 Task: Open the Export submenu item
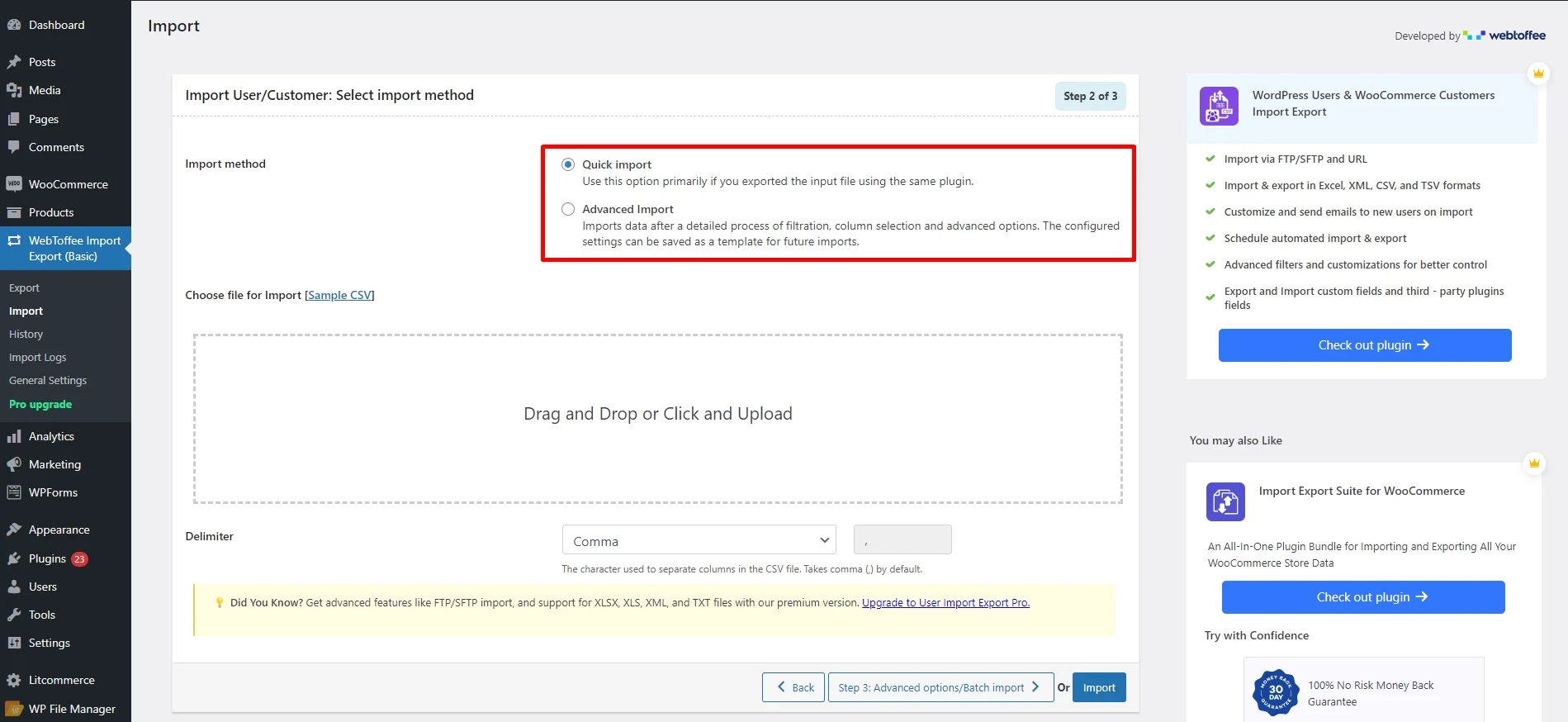pos(25,288)
